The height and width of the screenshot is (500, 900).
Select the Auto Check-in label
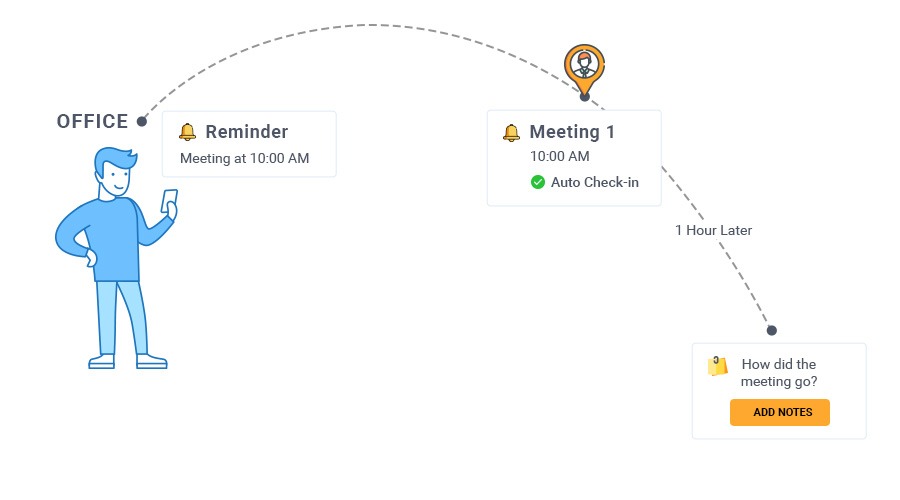click(595, 182)
